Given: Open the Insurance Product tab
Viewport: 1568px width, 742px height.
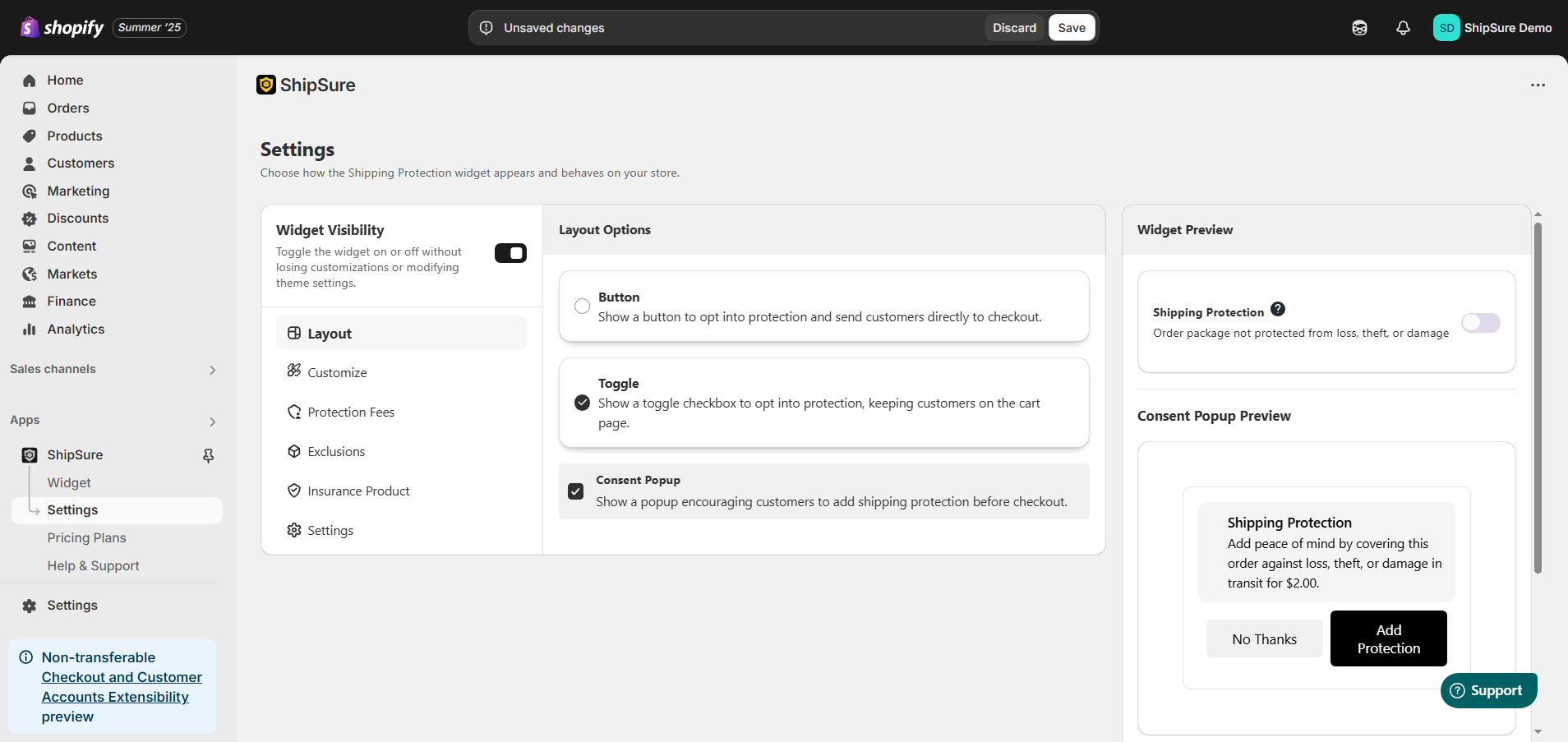Looking at the screenshot, I should click(401, 491).
